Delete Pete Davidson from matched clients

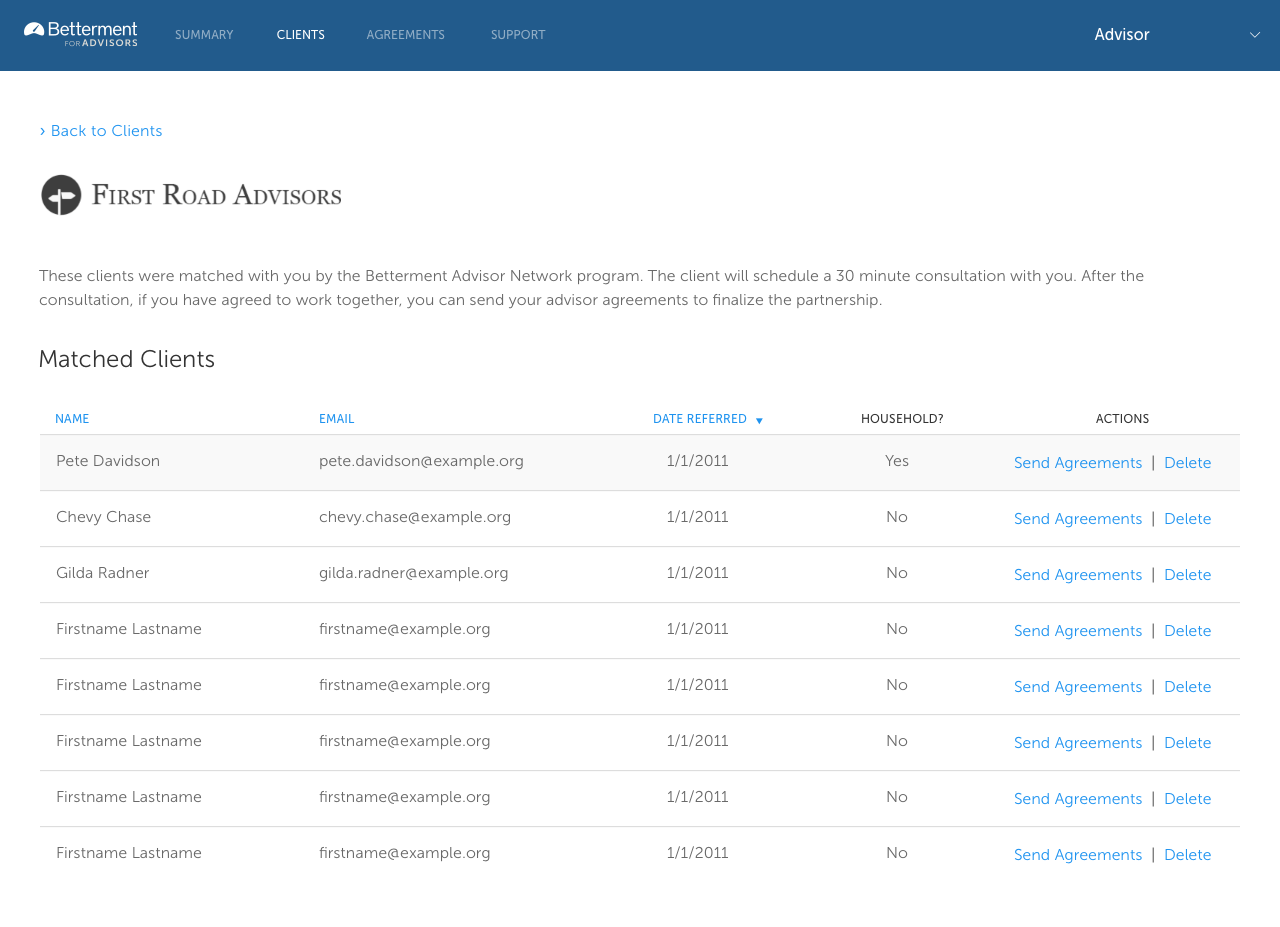(x=1187, y=463)
